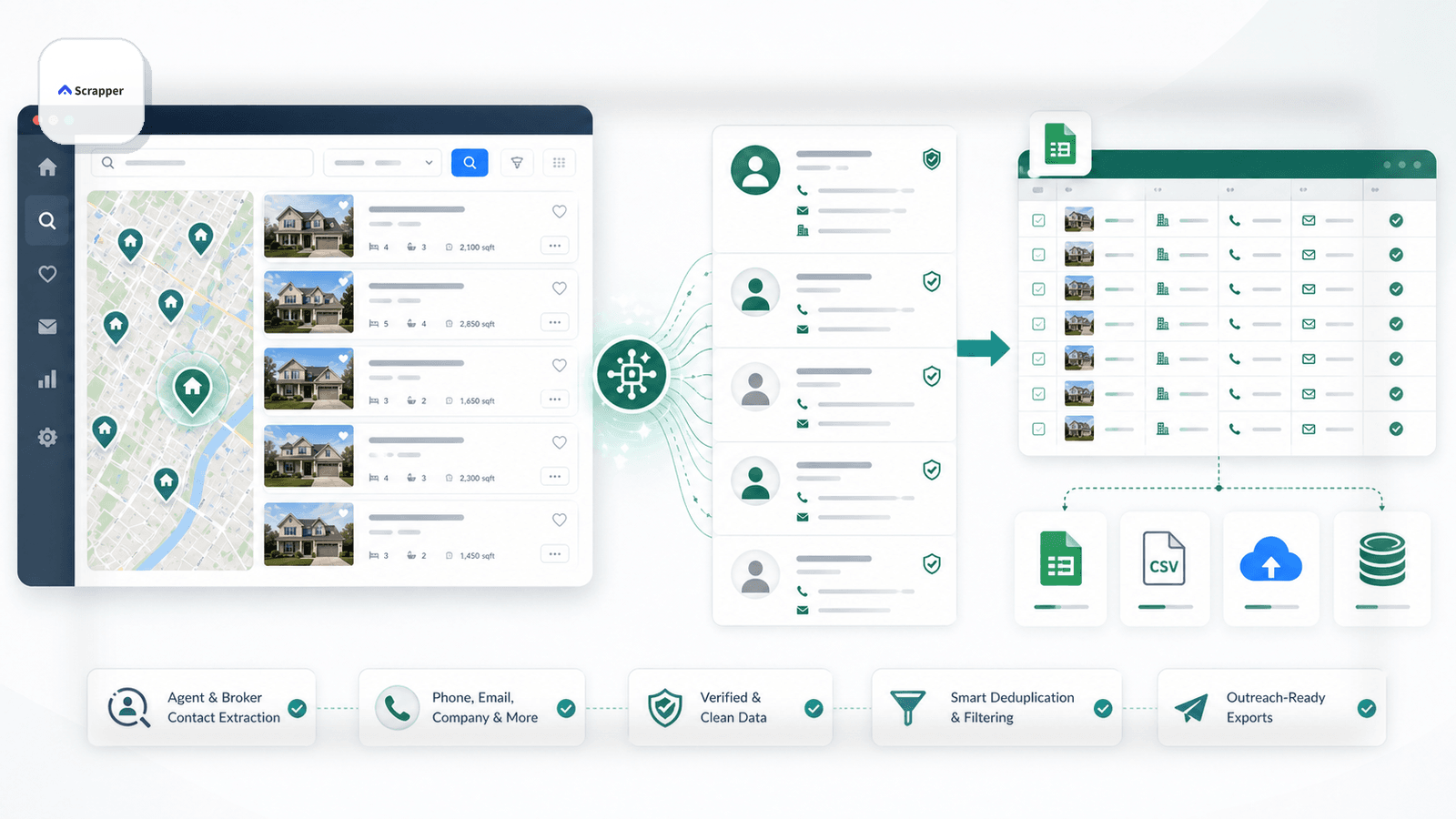Click the Scrapper logo badge
The image size is (1456, 819).
click(x=91, y=91)
